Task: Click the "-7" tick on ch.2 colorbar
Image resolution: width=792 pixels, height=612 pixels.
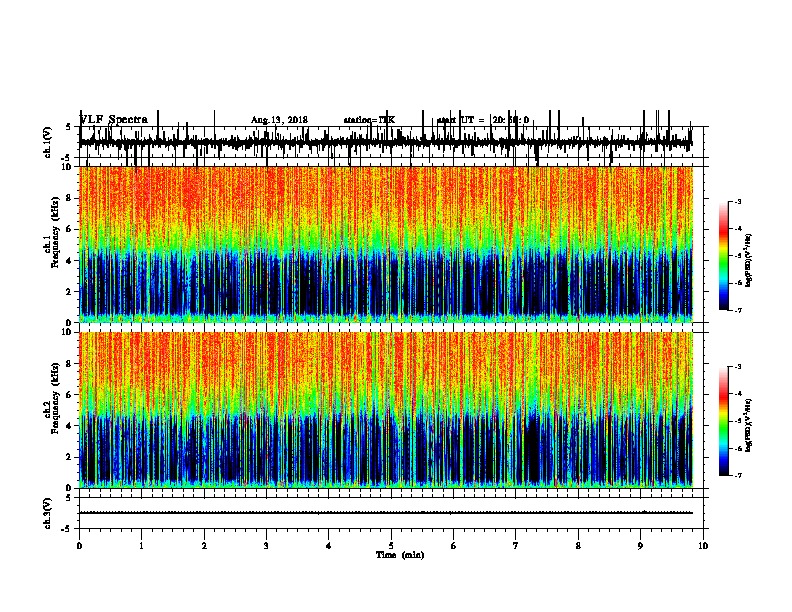Action: [x=737, y=476]
